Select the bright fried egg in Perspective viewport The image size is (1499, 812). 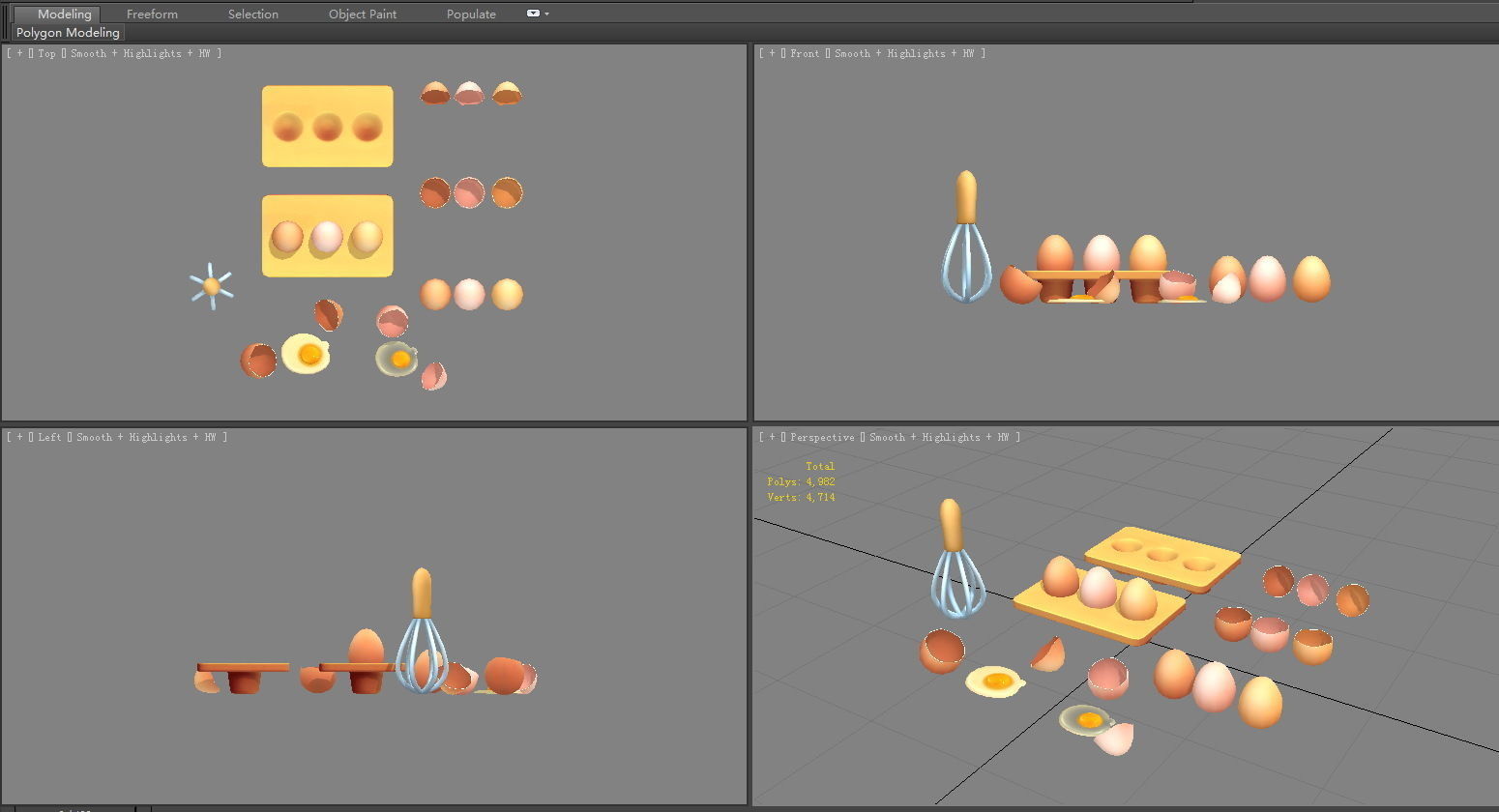click(x=995, y=681)
